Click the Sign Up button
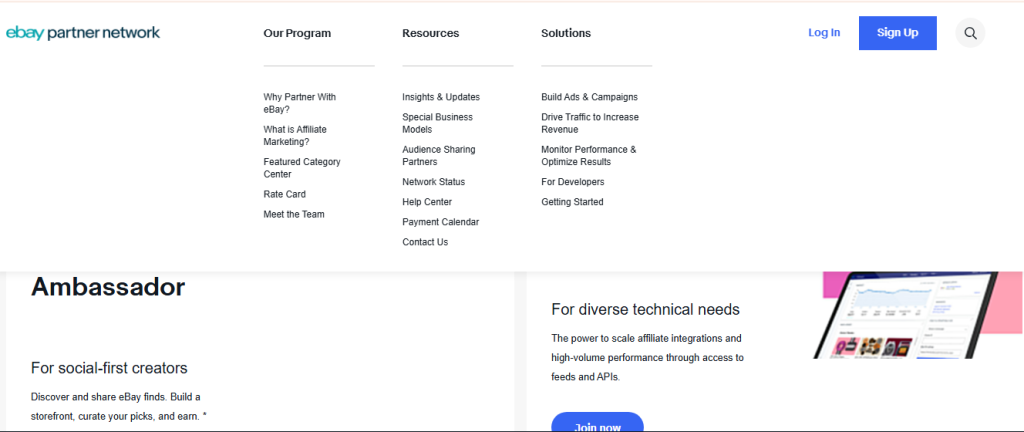The image size is (1024, 432). coord(897,33)
